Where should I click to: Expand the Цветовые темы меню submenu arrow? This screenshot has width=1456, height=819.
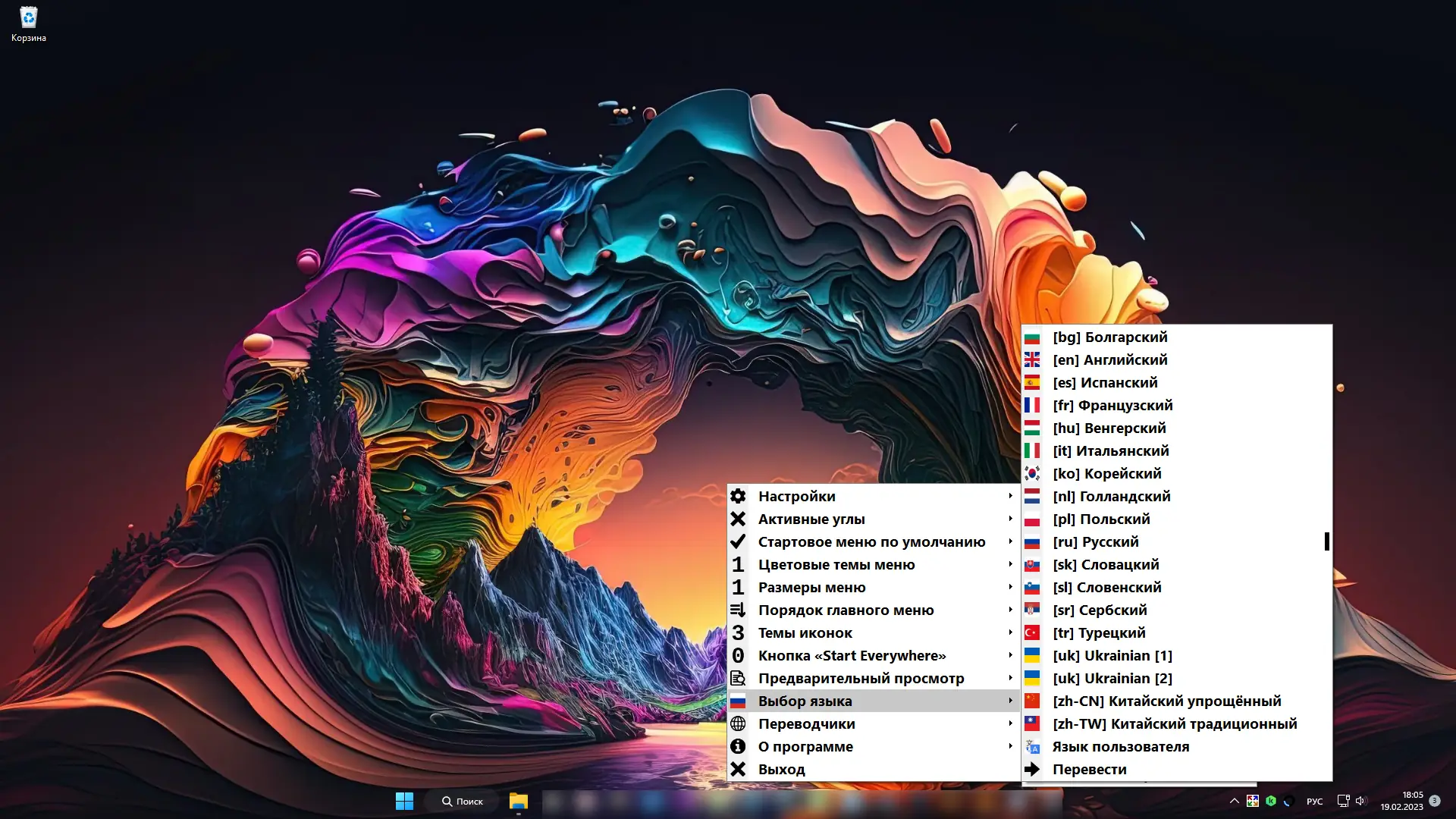1010,564
